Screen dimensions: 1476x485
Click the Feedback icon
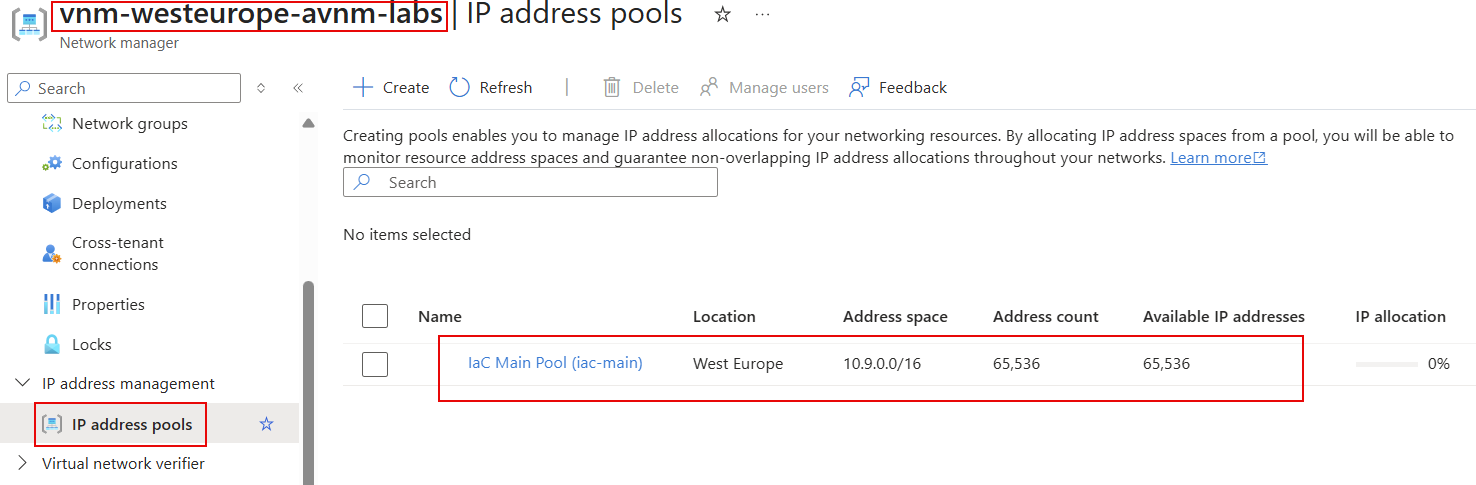tap(859, 88)
